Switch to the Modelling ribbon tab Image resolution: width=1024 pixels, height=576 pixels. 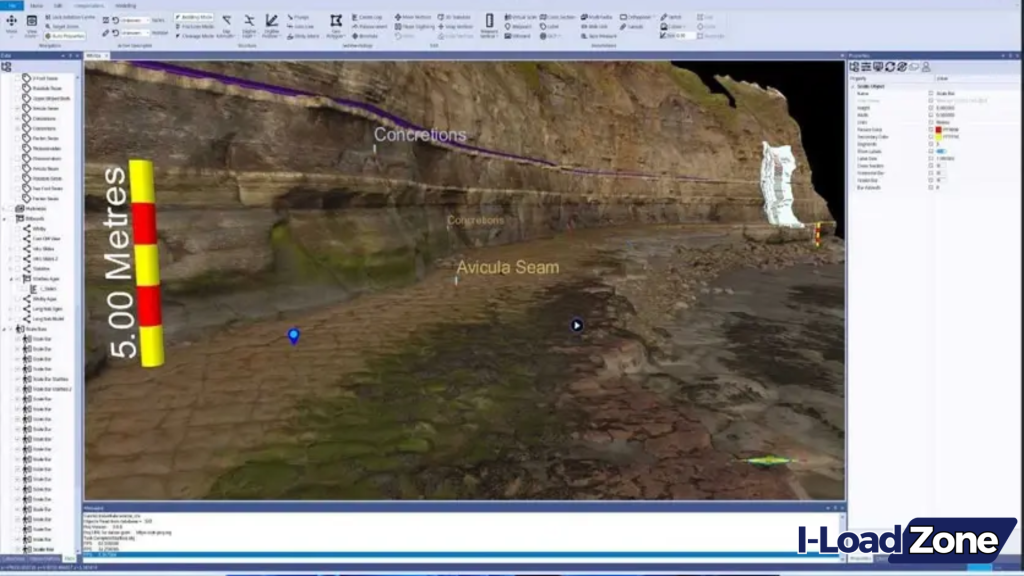(x=126, y=6)
